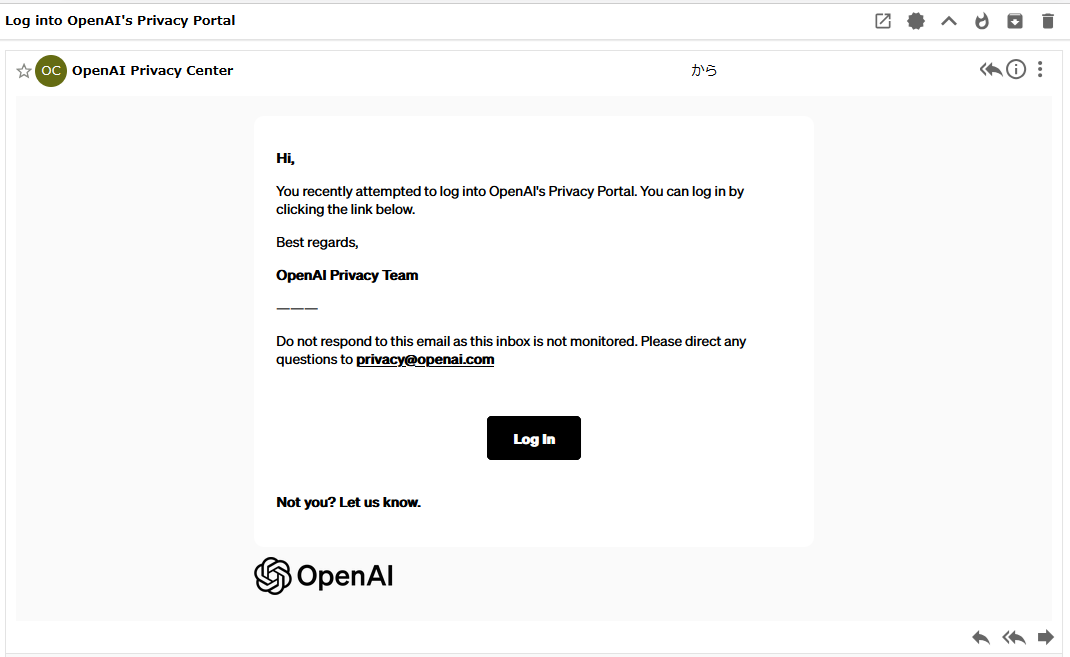Open email in new window icon

point(883,21)
